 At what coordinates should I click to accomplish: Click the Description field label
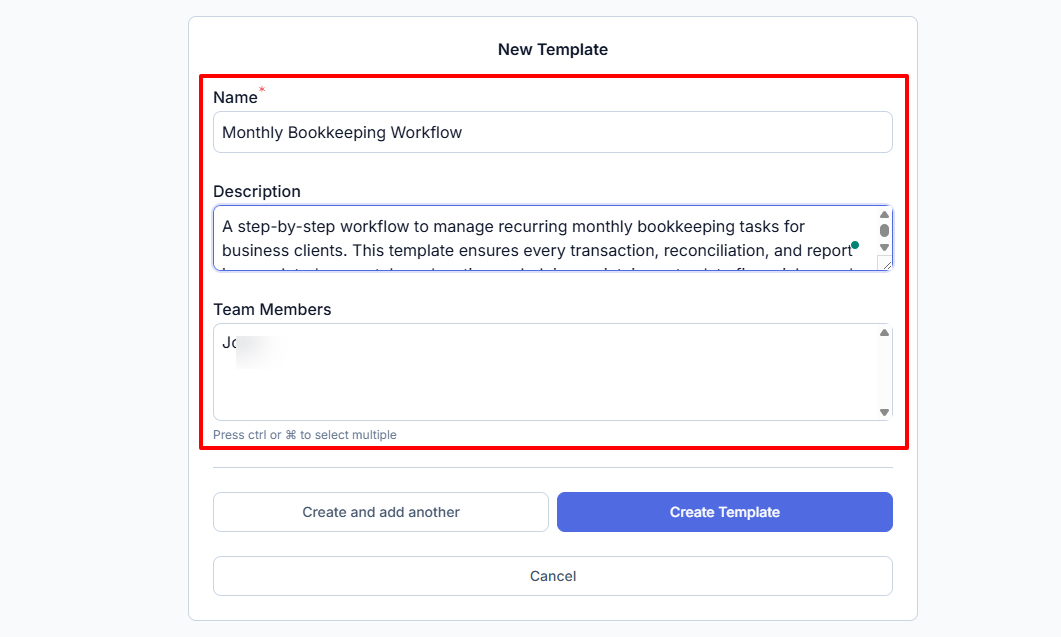pyautogui.click(x=257, y=191)
